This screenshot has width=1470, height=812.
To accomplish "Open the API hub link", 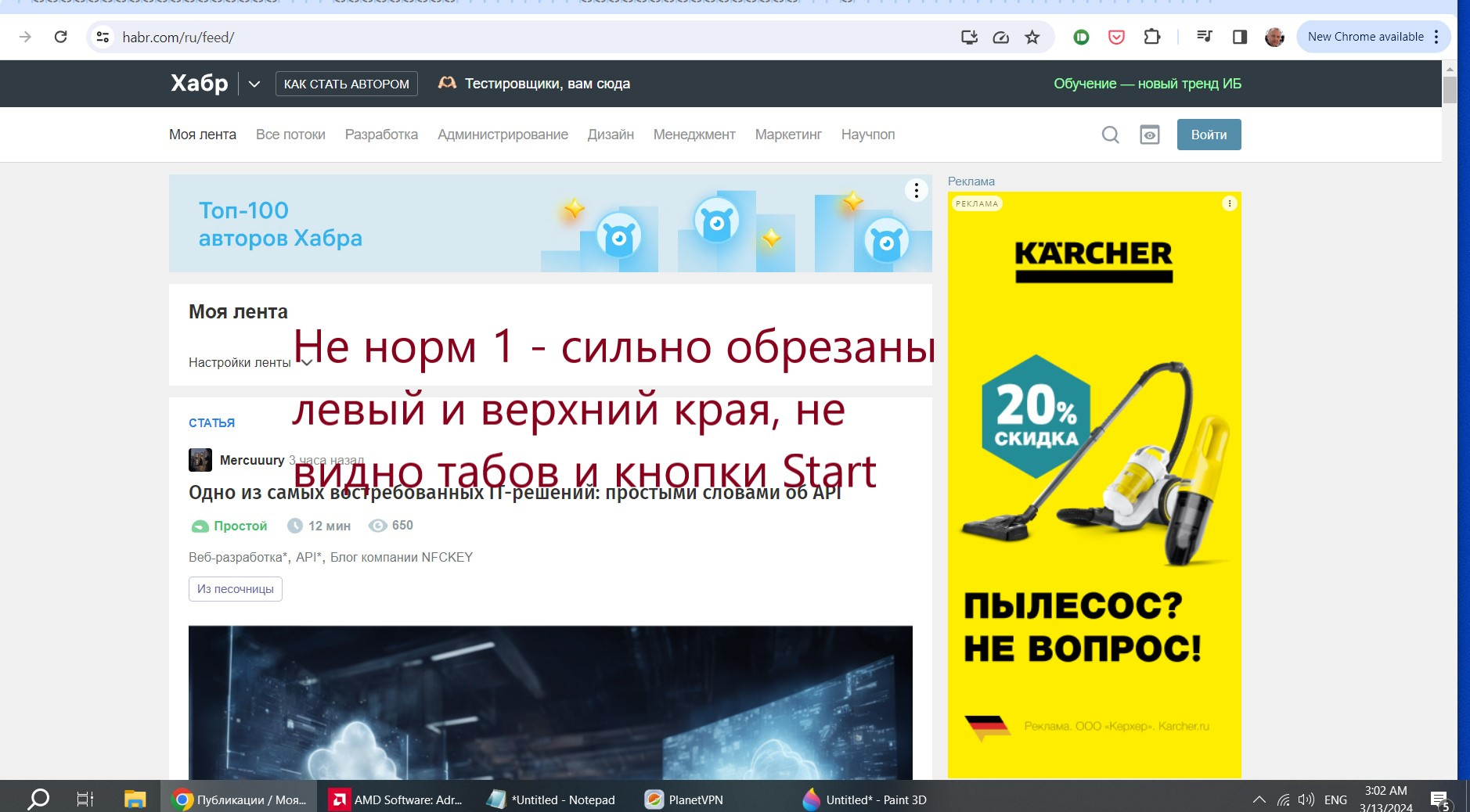I will [309, 557].
